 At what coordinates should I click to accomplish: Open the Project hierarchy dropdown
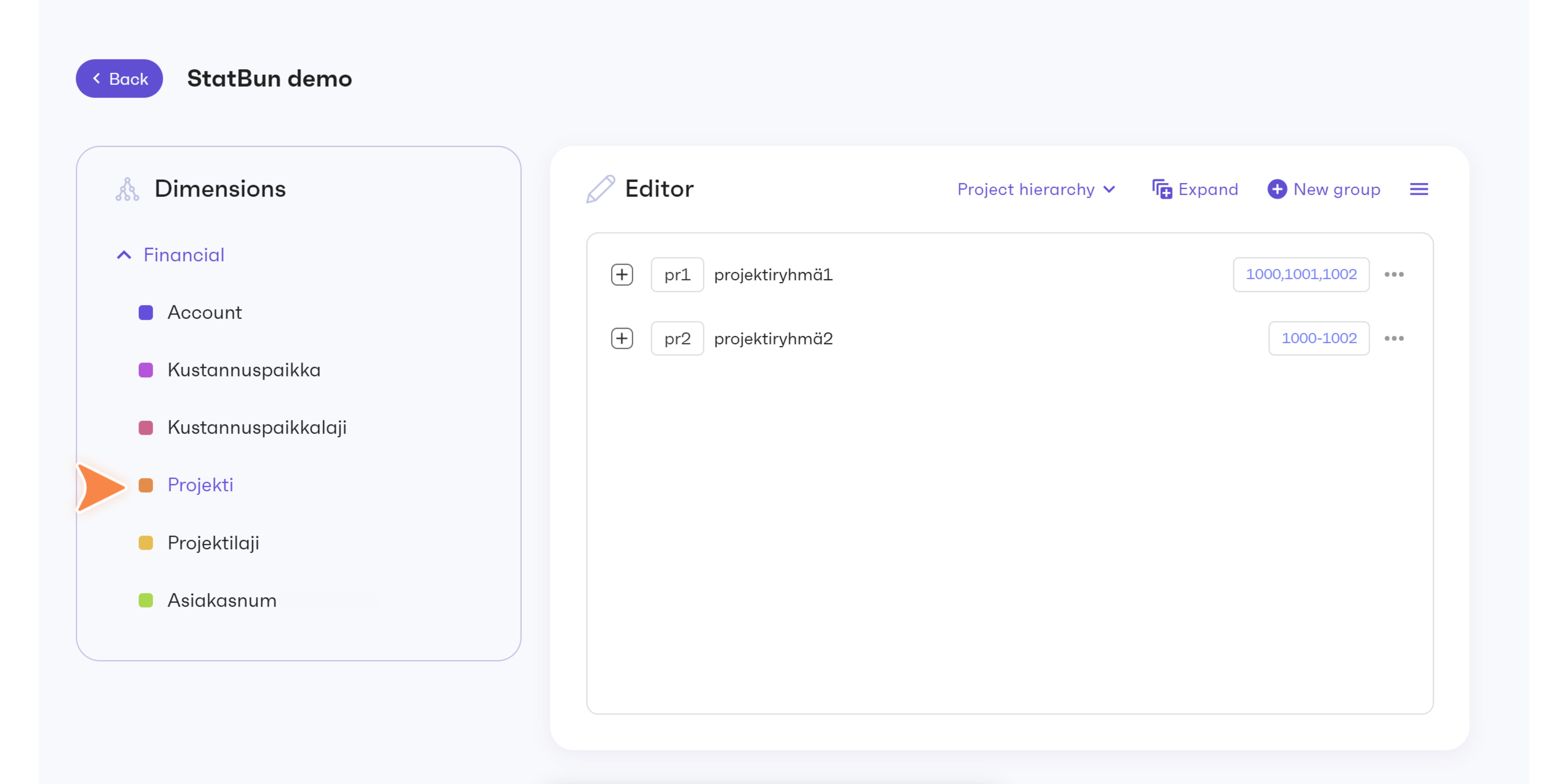tap(1036, 189)
